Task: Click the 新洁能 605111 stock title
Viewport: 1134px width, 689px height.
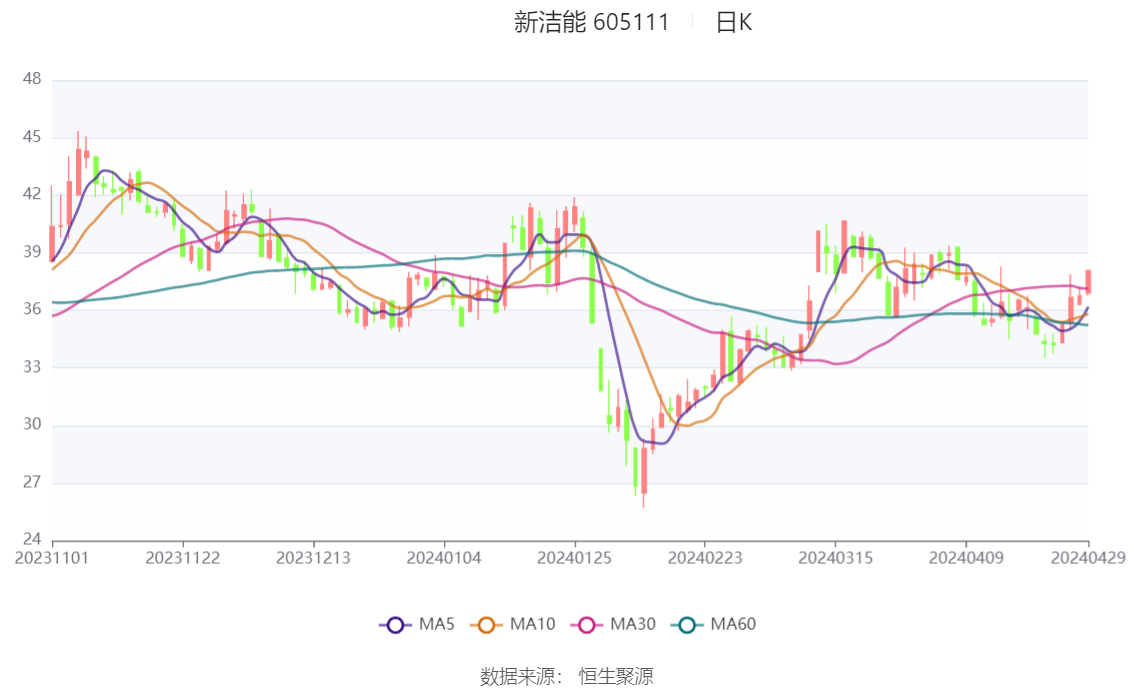Action: tap(591, 22)
